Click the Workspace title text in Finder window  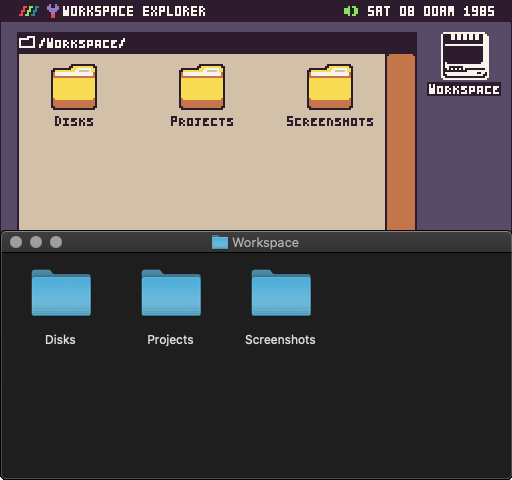pyautogui.click(x=265, y=243)
